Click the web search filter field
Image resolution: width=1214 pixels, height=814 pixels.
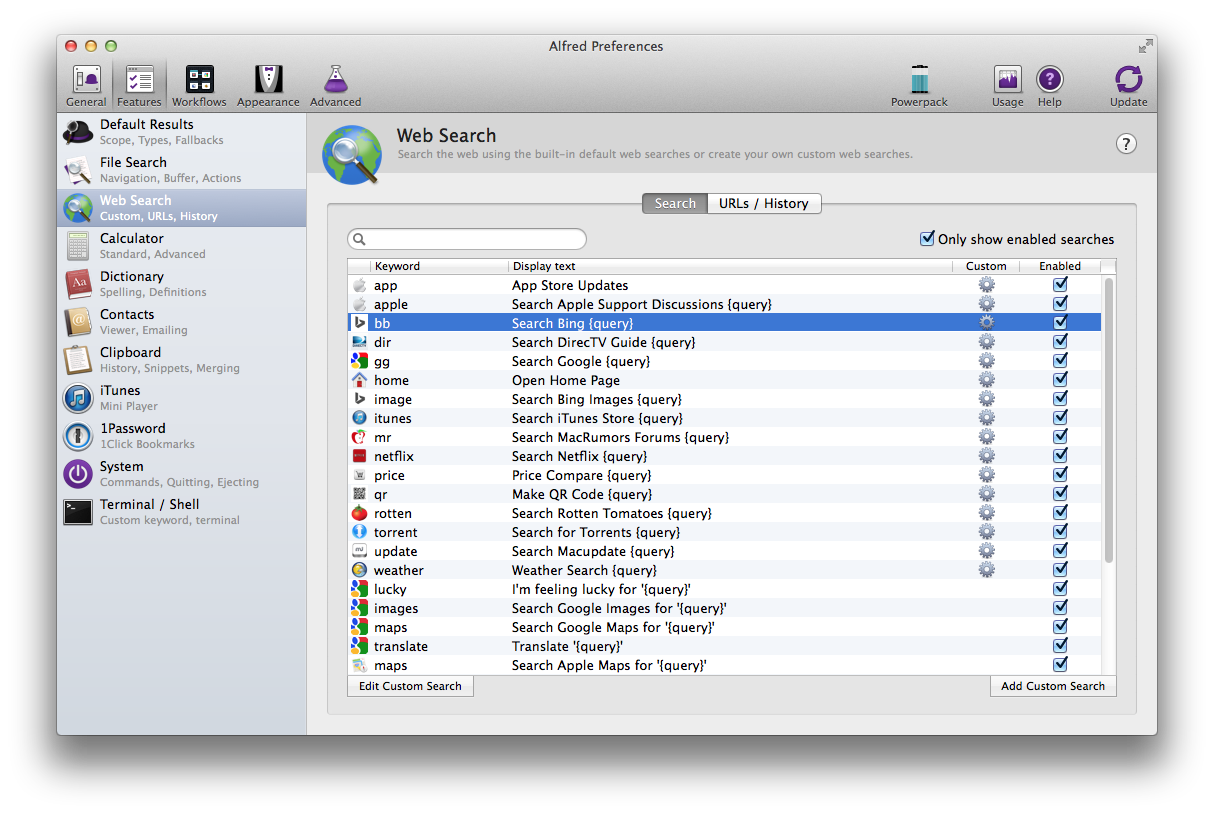(x=467, y=239)
